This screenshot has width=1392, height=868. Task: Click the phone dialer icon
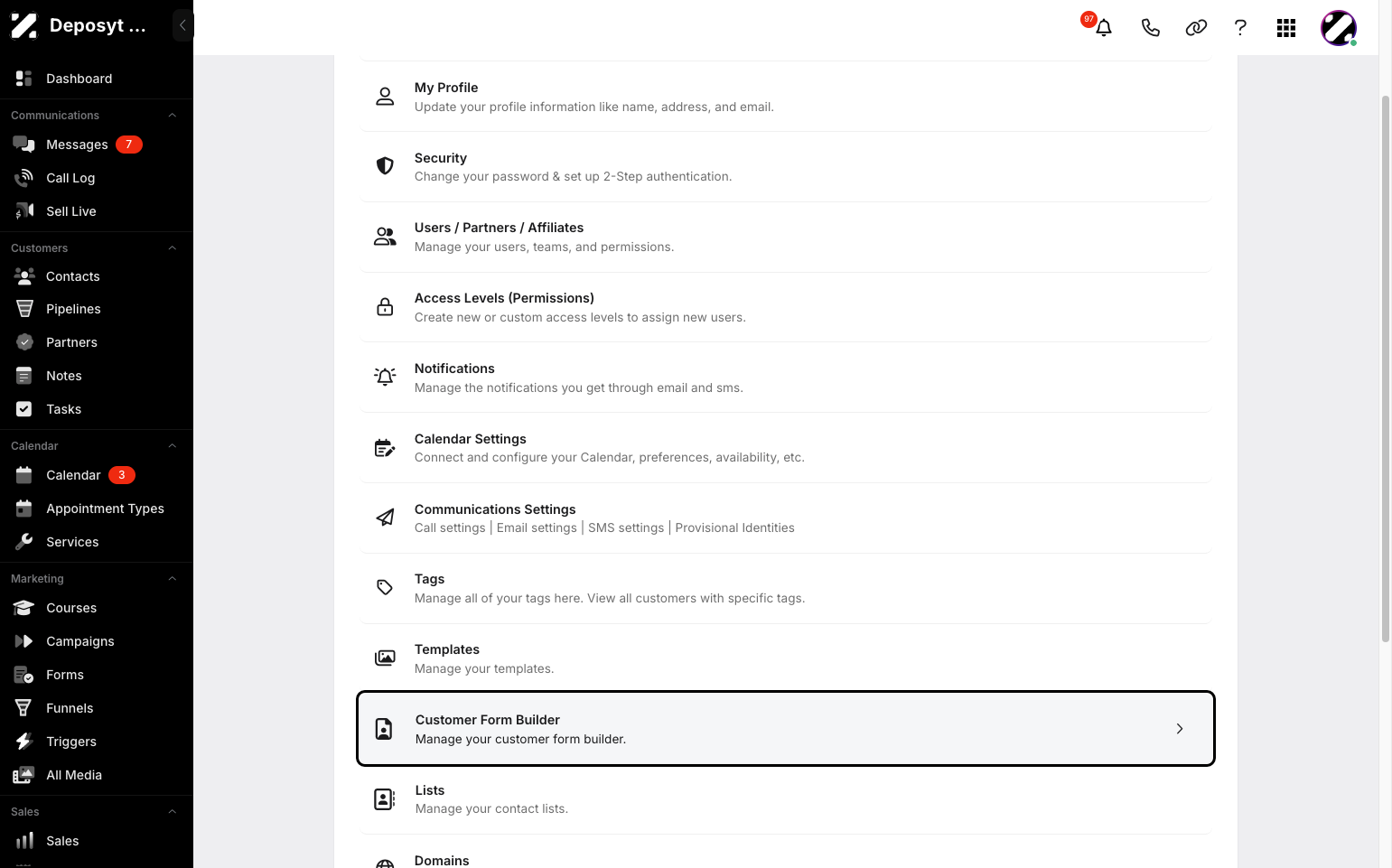pos(1150,27)
